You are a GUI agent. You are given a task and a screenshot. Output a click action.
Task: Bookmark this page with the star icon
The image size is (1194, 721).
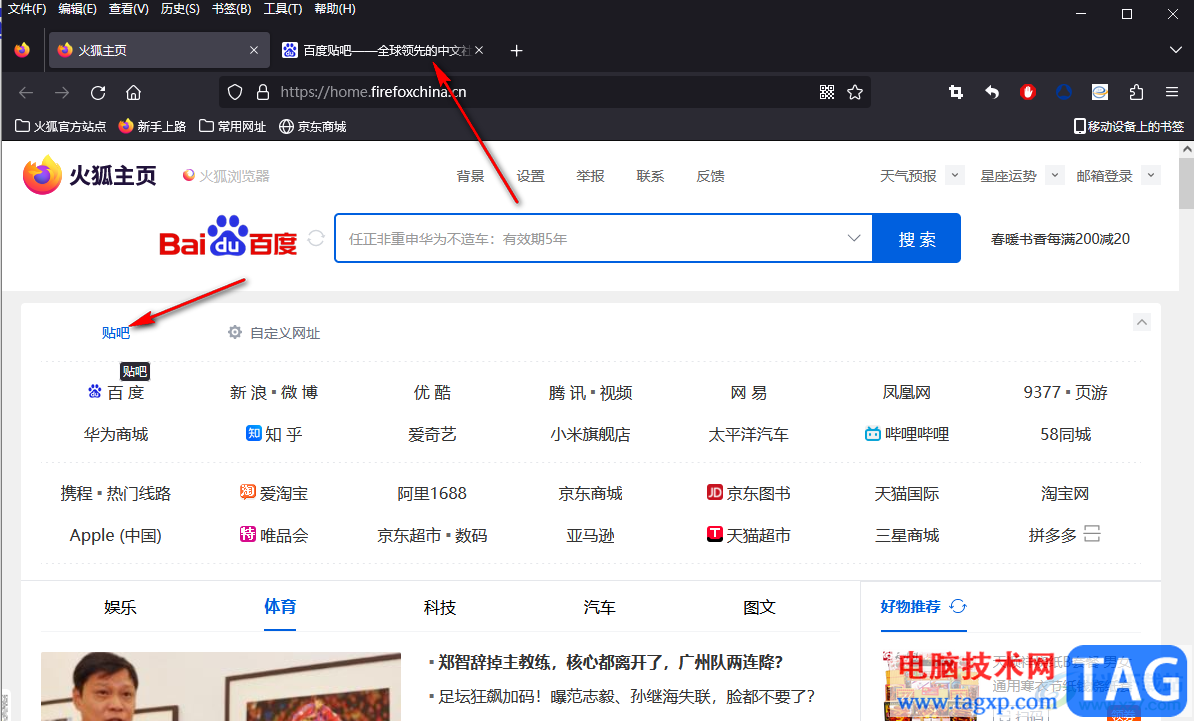coord(855,92)
